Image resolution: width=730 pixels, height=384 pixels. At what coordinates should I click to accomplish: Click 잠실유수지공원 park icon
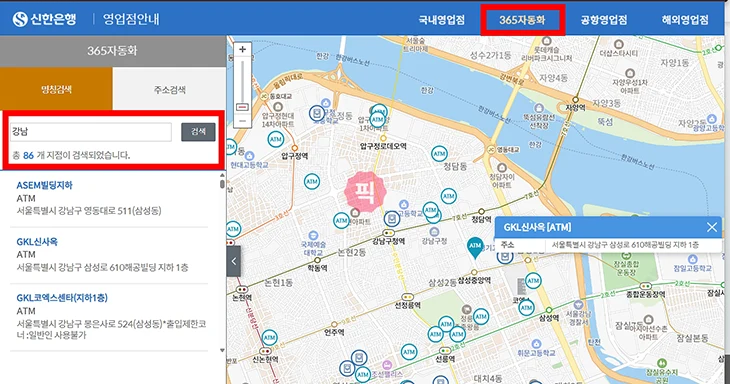[662, 363]
